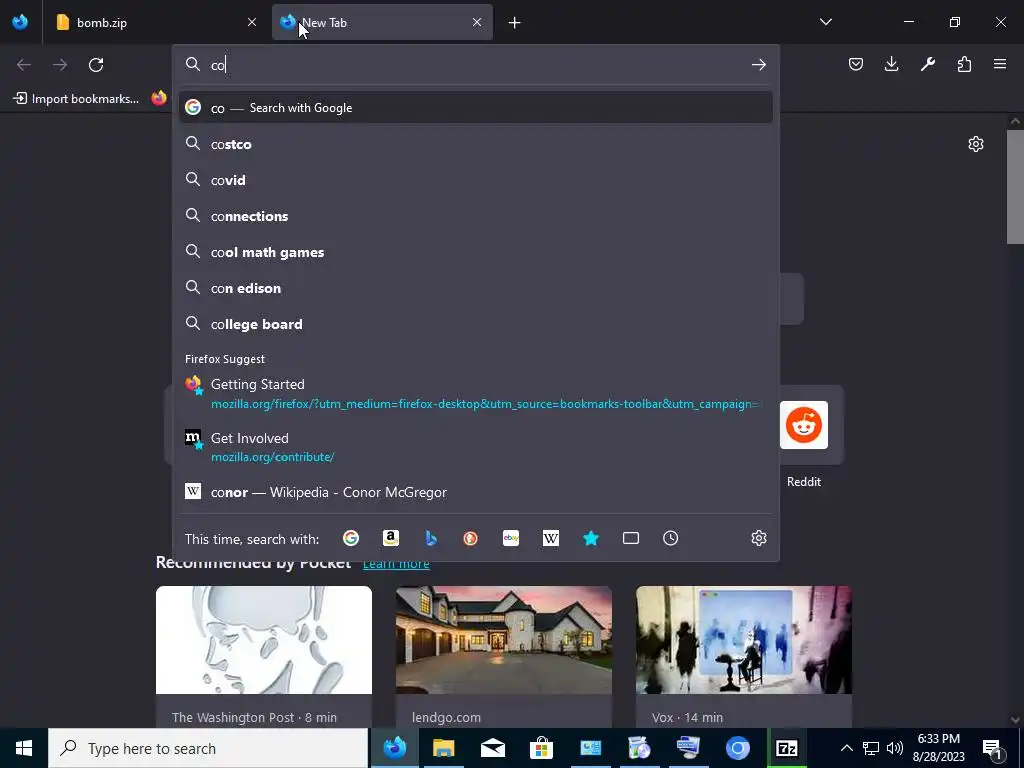
Task: Open the wrench developer tools icon
Action: tap(928, 64)
